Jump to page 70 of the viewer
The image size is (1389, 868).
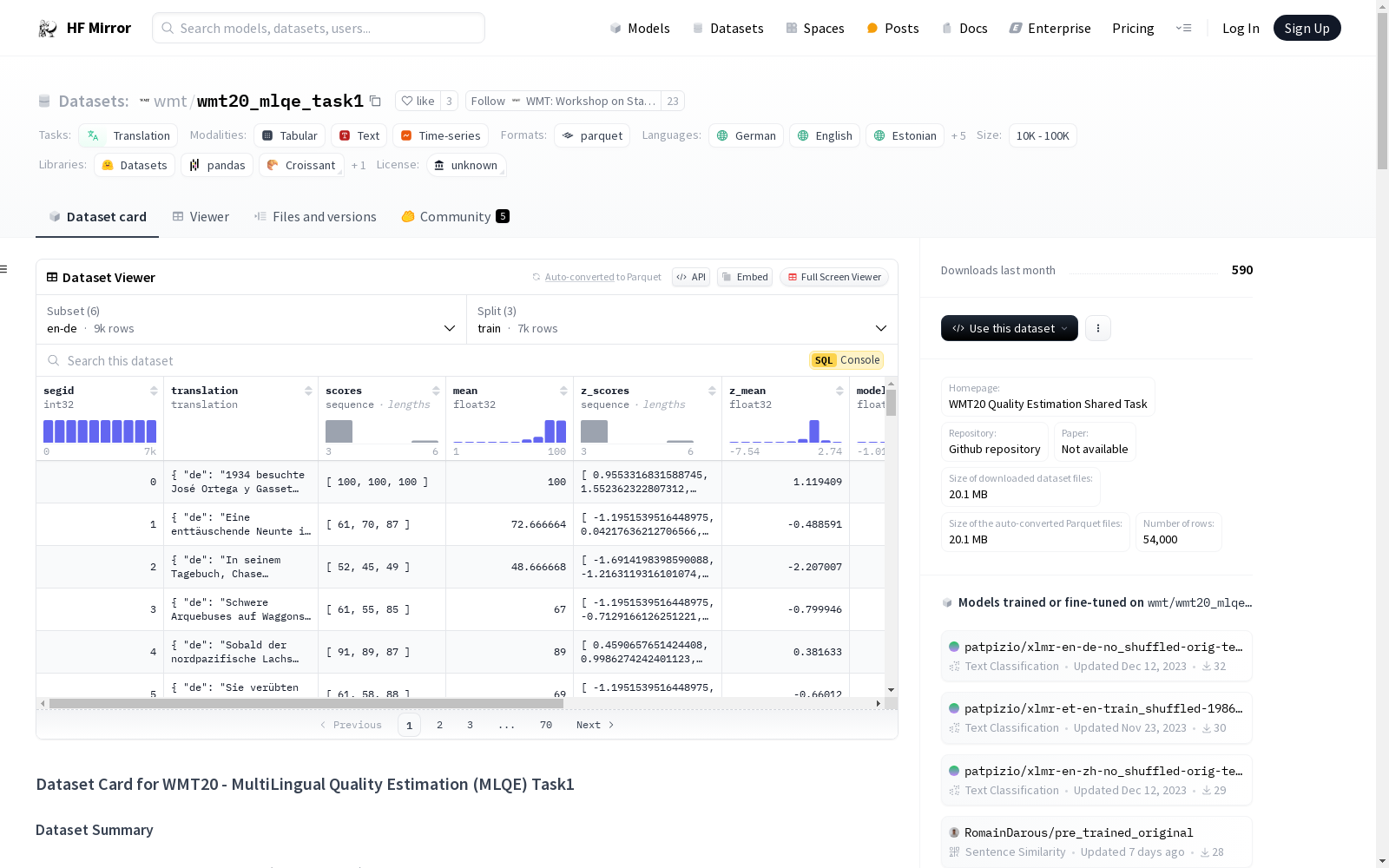click(x=545, y=725)
